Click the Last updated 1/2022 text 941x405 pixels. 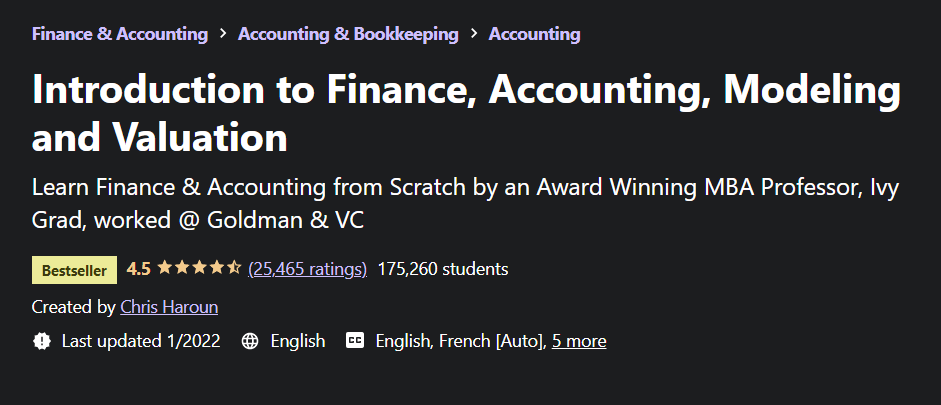(x=141, y=341)
